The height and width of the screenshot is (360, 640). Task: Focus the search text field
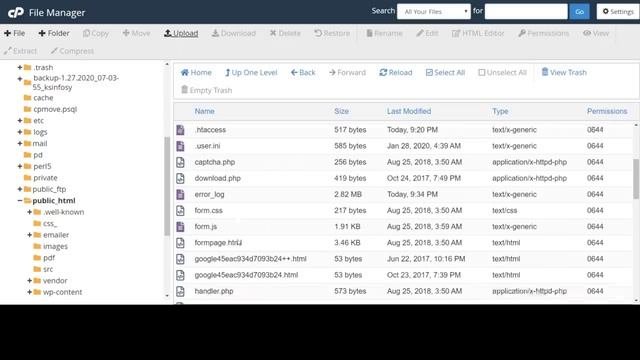click(526, 11)
